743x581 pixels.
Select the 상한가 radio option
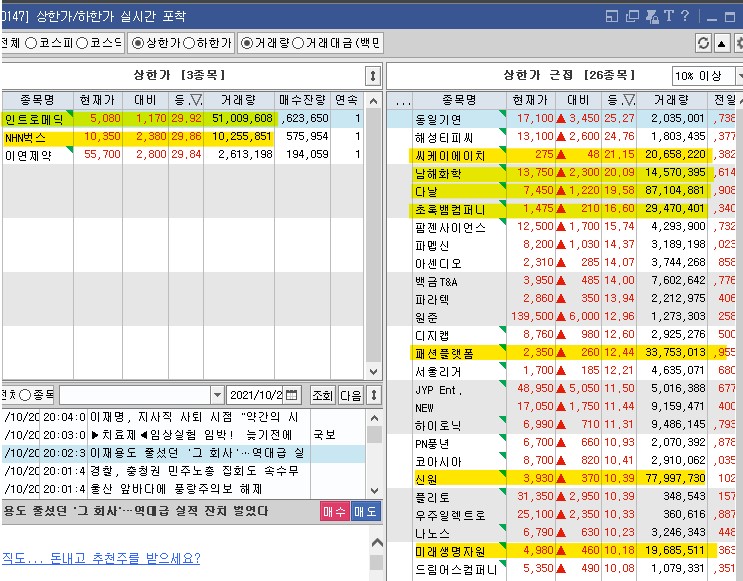point(137,43)
